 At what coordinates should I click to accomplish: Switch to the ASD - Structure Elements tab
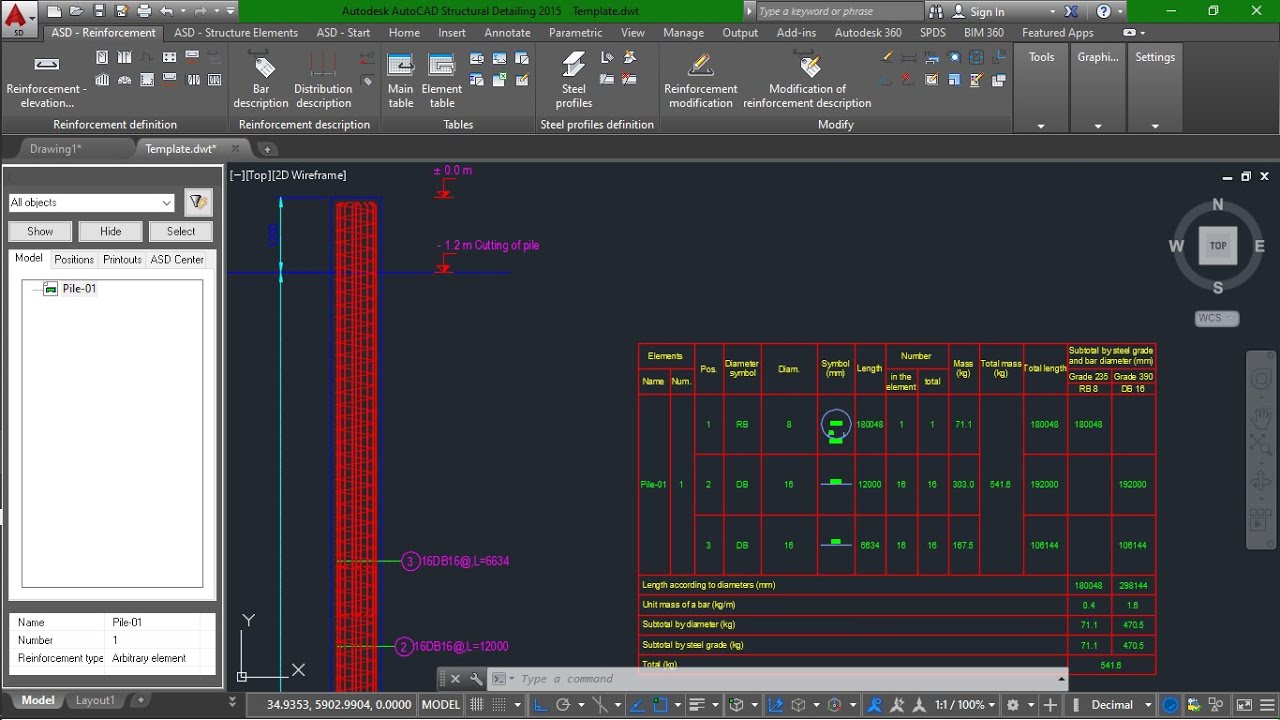[x=236, y=33]
